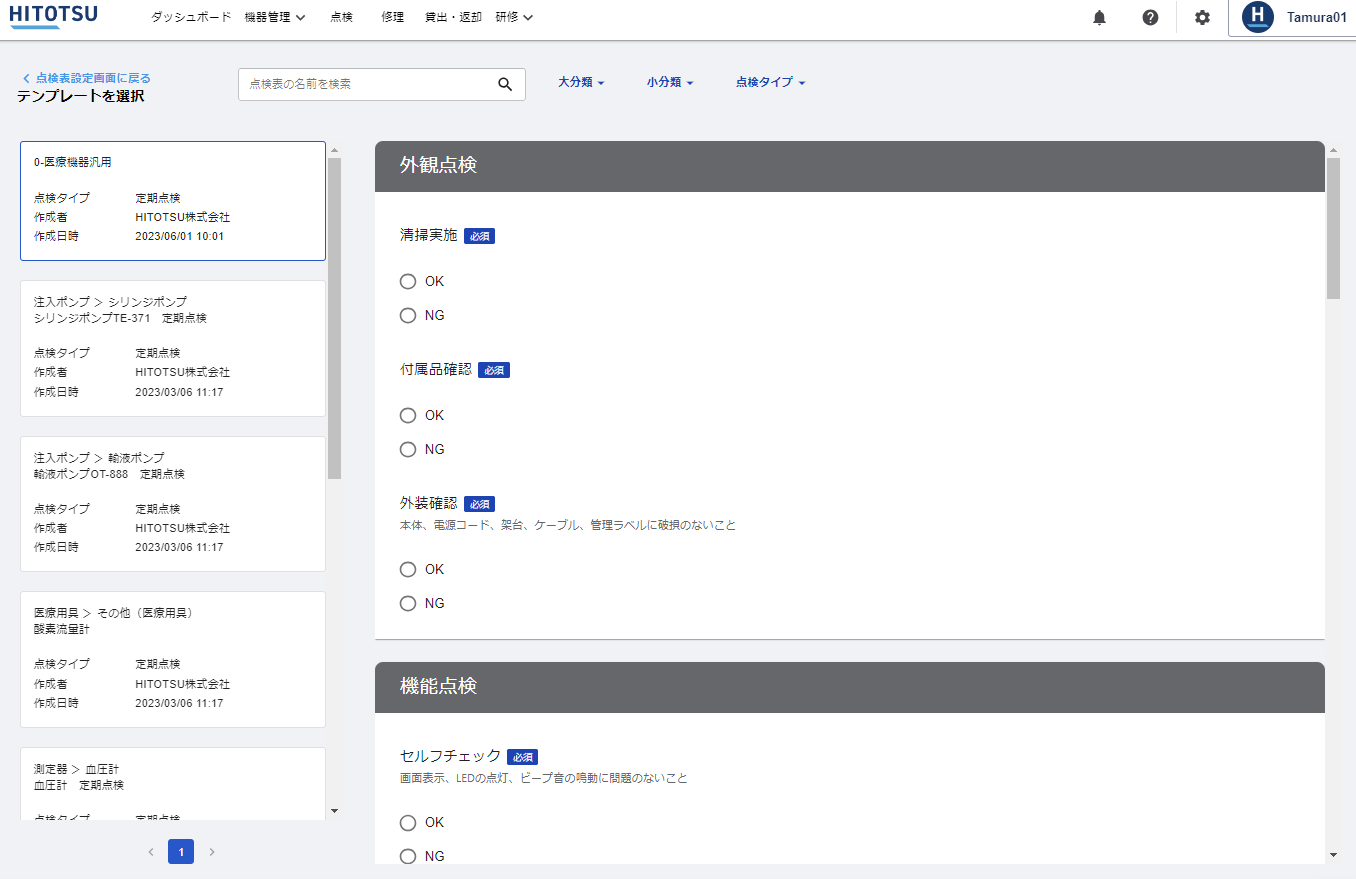Open the 貸出・返却 menu item
Screen dimensions: 1356x879
tap(453, 17)
